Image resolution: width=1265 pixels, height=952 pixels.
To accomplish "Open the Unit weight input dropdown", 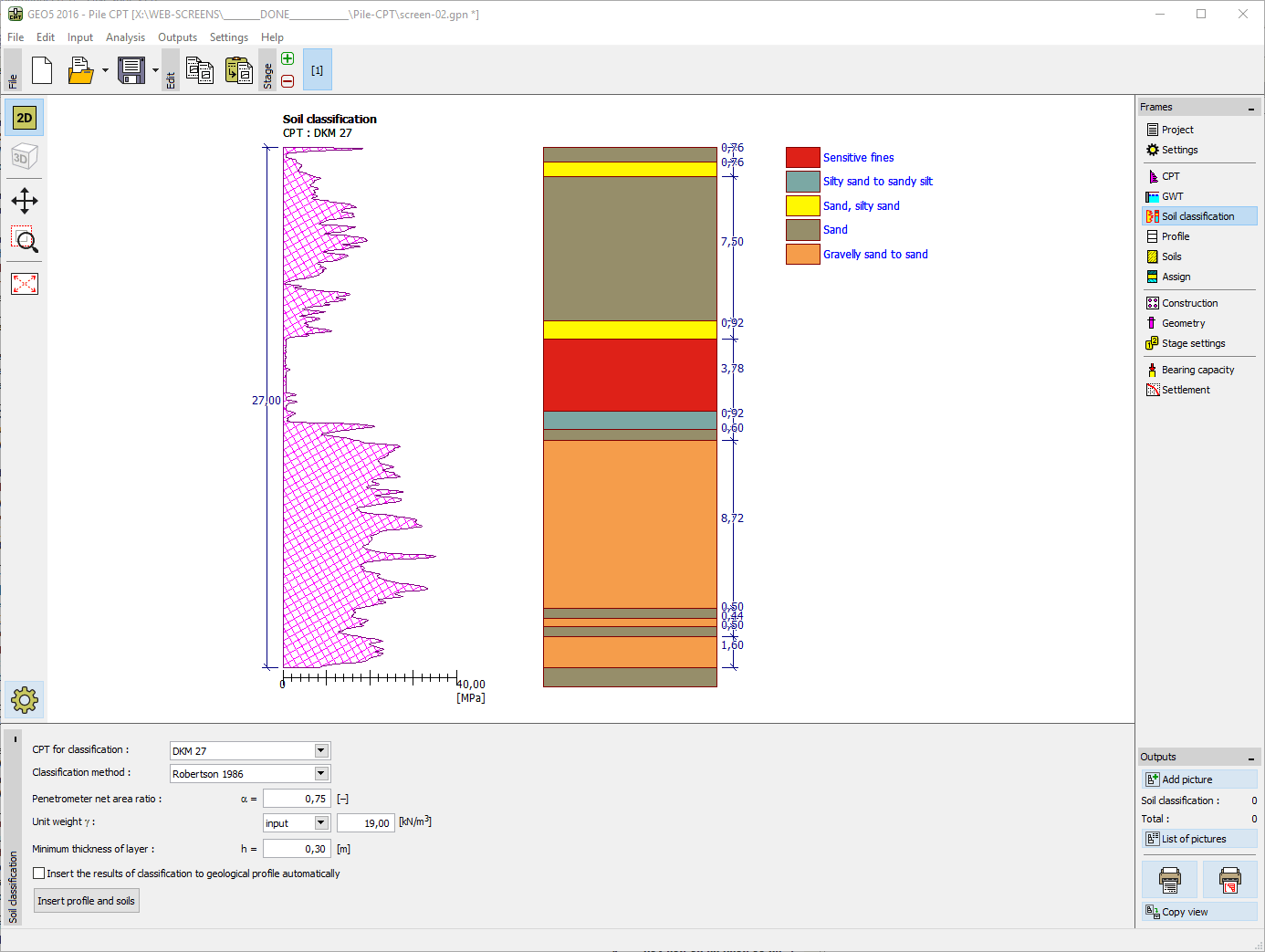I will [320, 822].
